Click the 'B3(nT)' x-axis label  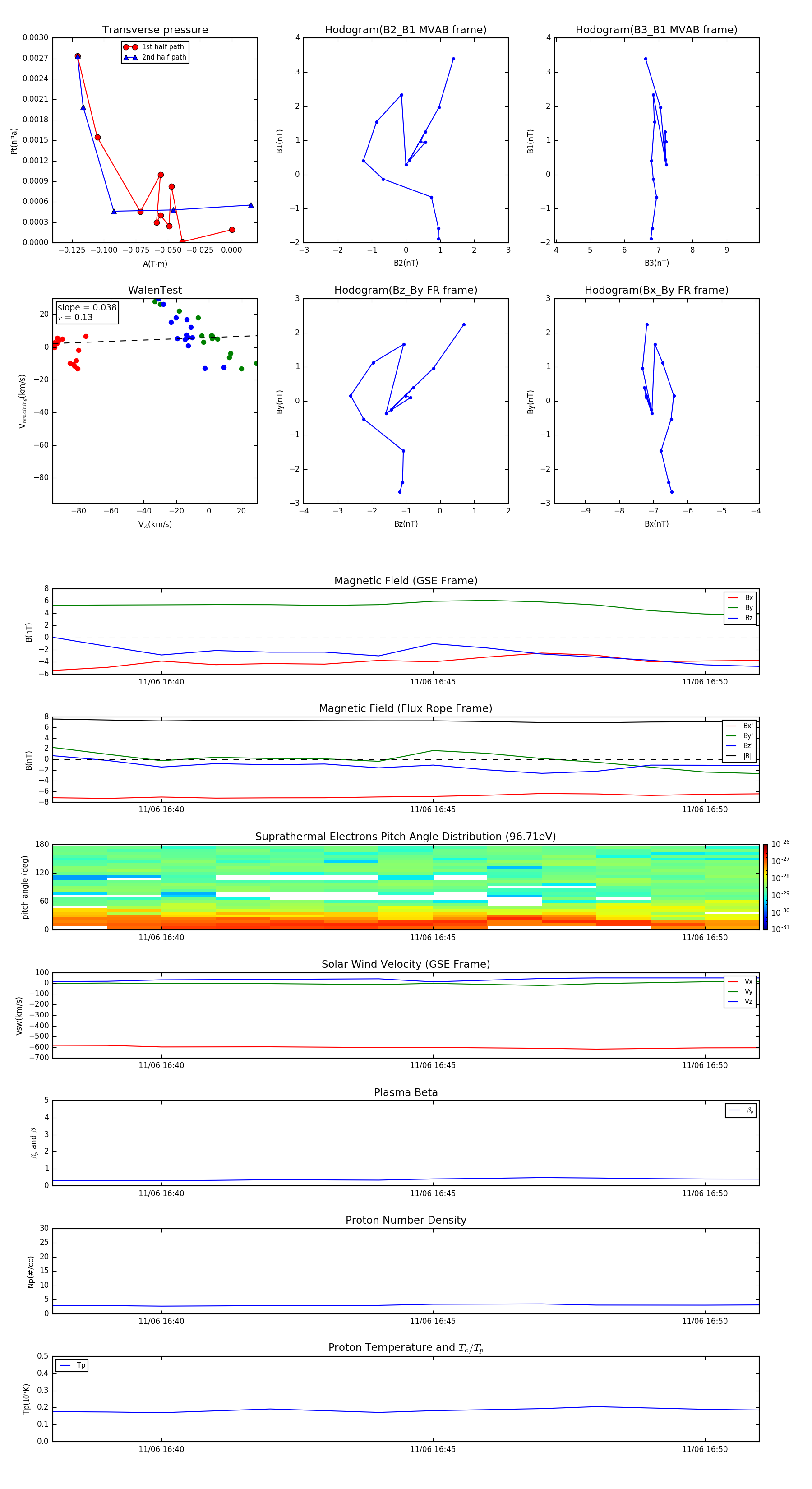[x=656, y=263]
